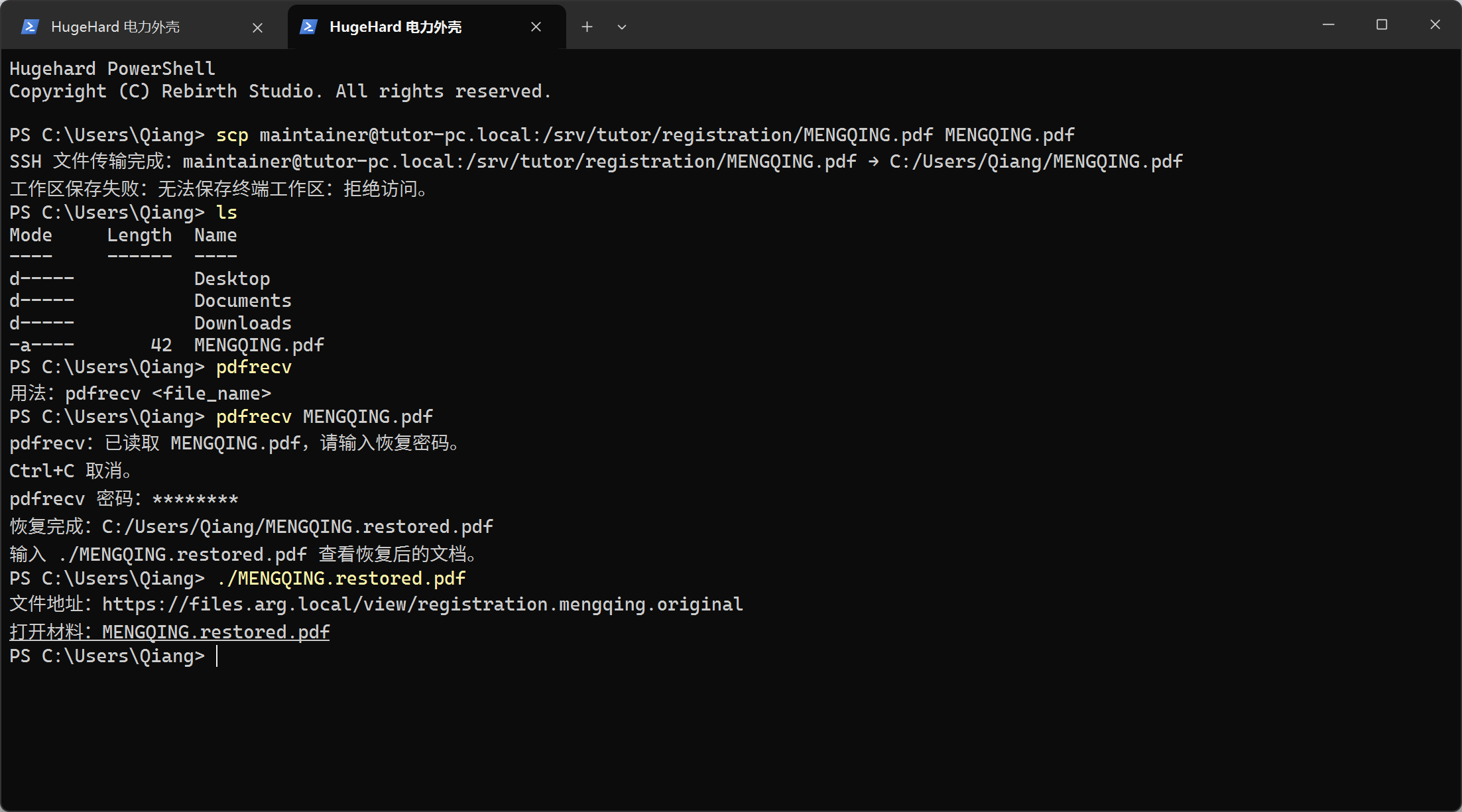Click the current PS prompt input line

[729, 656]
